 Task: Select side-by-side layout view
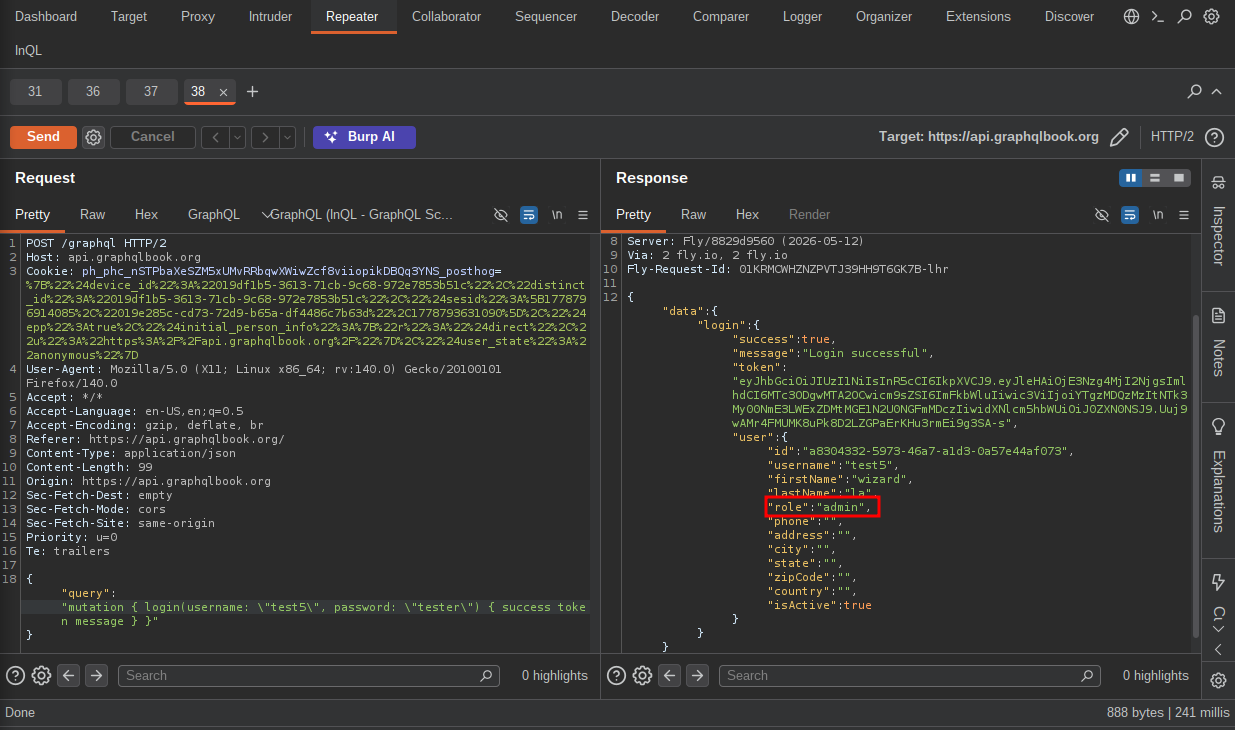[1131, 178]
